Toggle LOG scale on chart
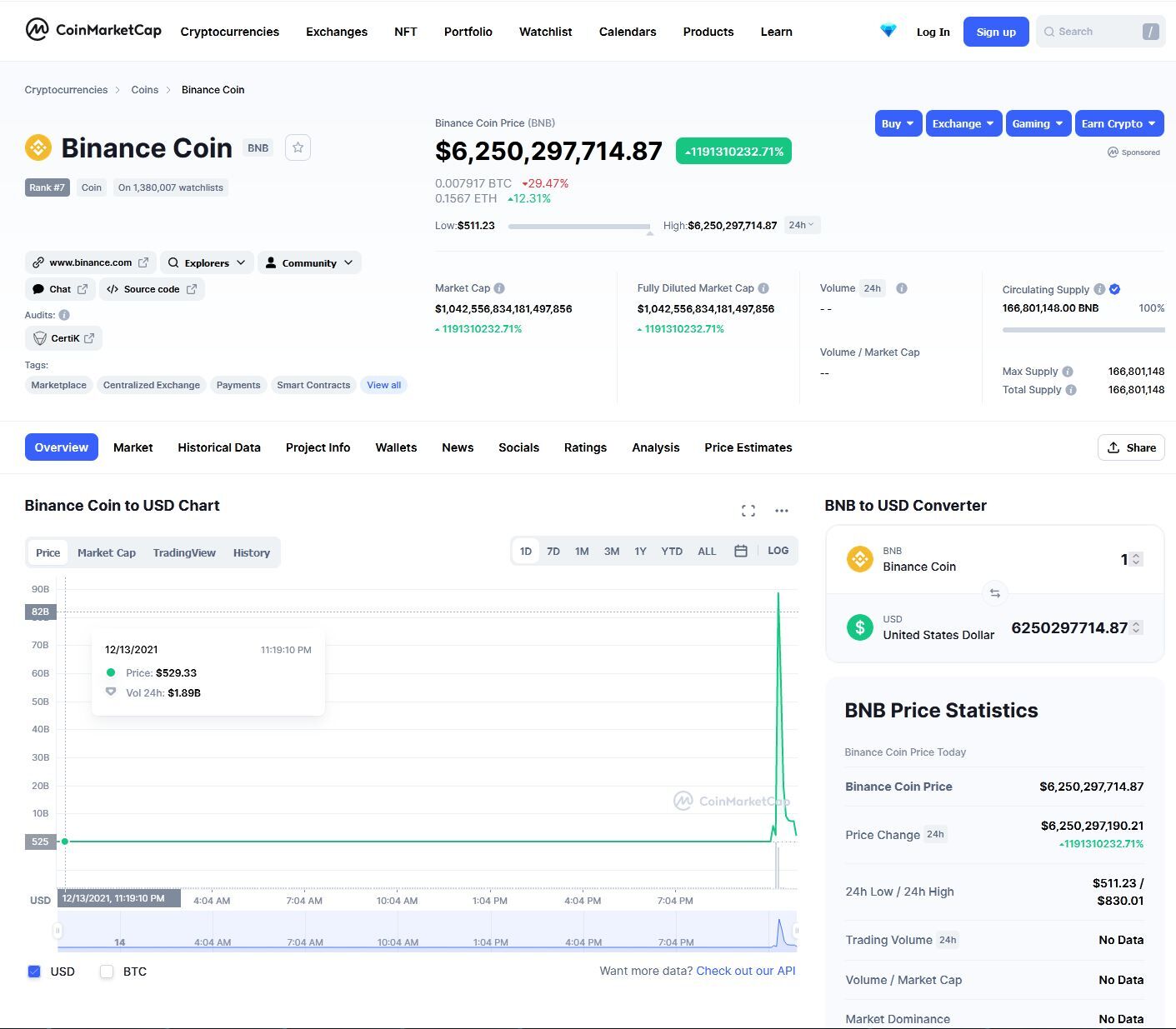Screen dimensions: 1176x1029 [778, 551]
